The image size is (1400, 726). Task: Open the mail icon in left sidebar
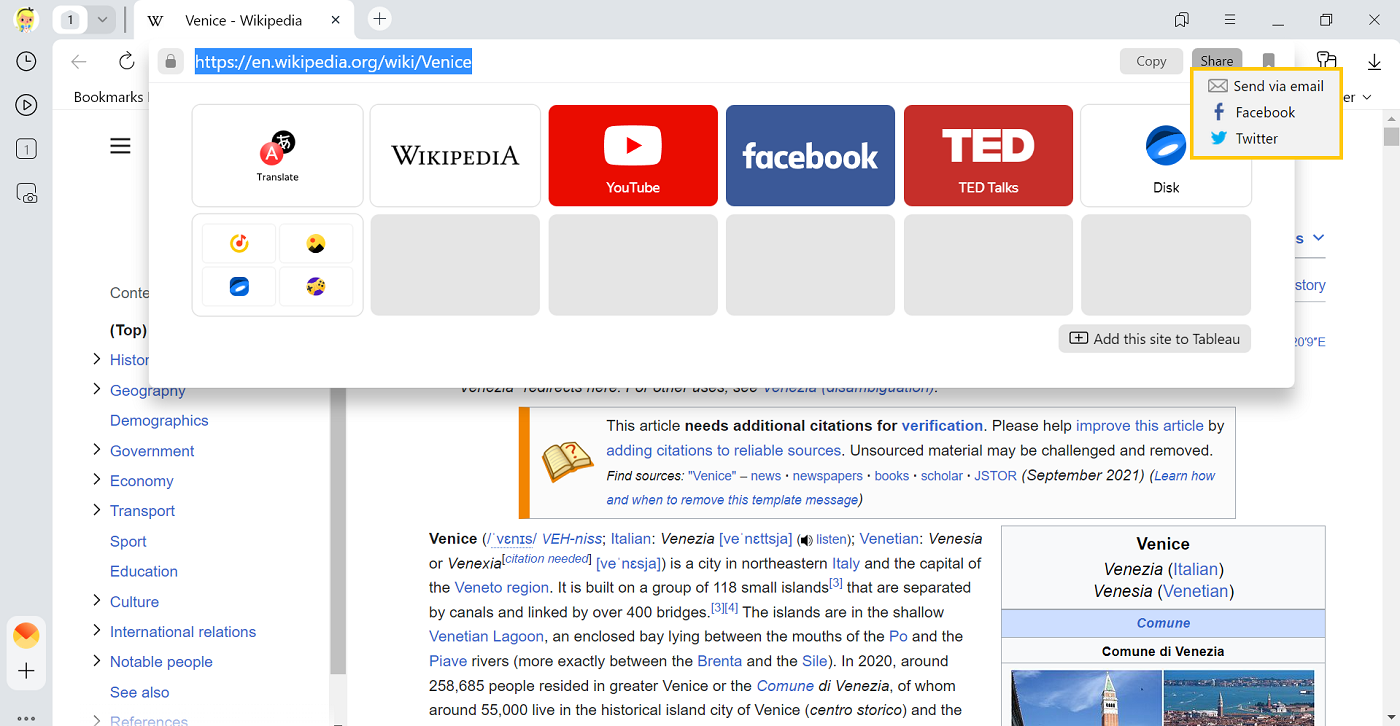[26, 635]
